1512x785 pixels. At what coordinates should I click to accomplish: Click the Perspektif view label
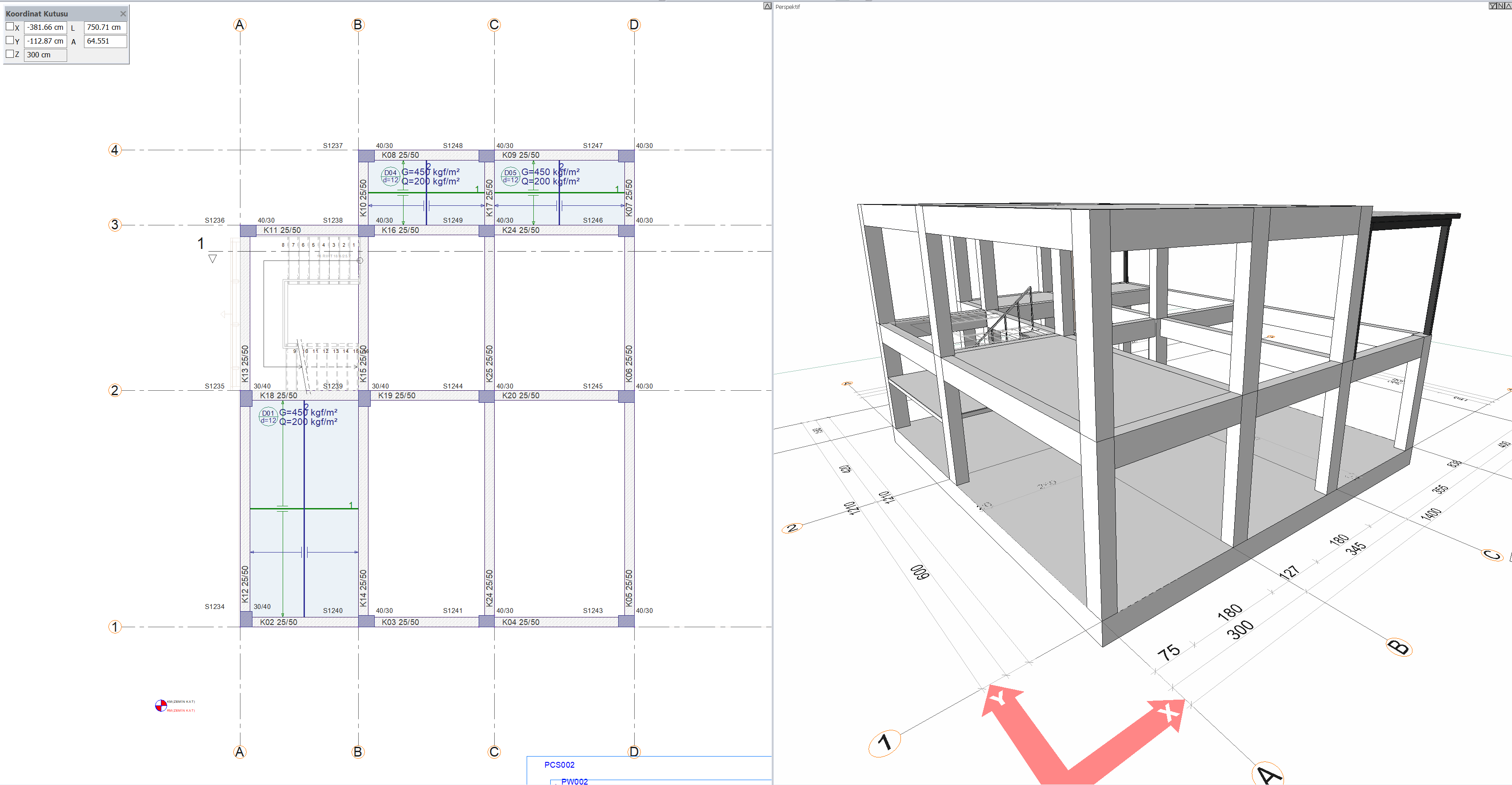click(x=787, y=7)
